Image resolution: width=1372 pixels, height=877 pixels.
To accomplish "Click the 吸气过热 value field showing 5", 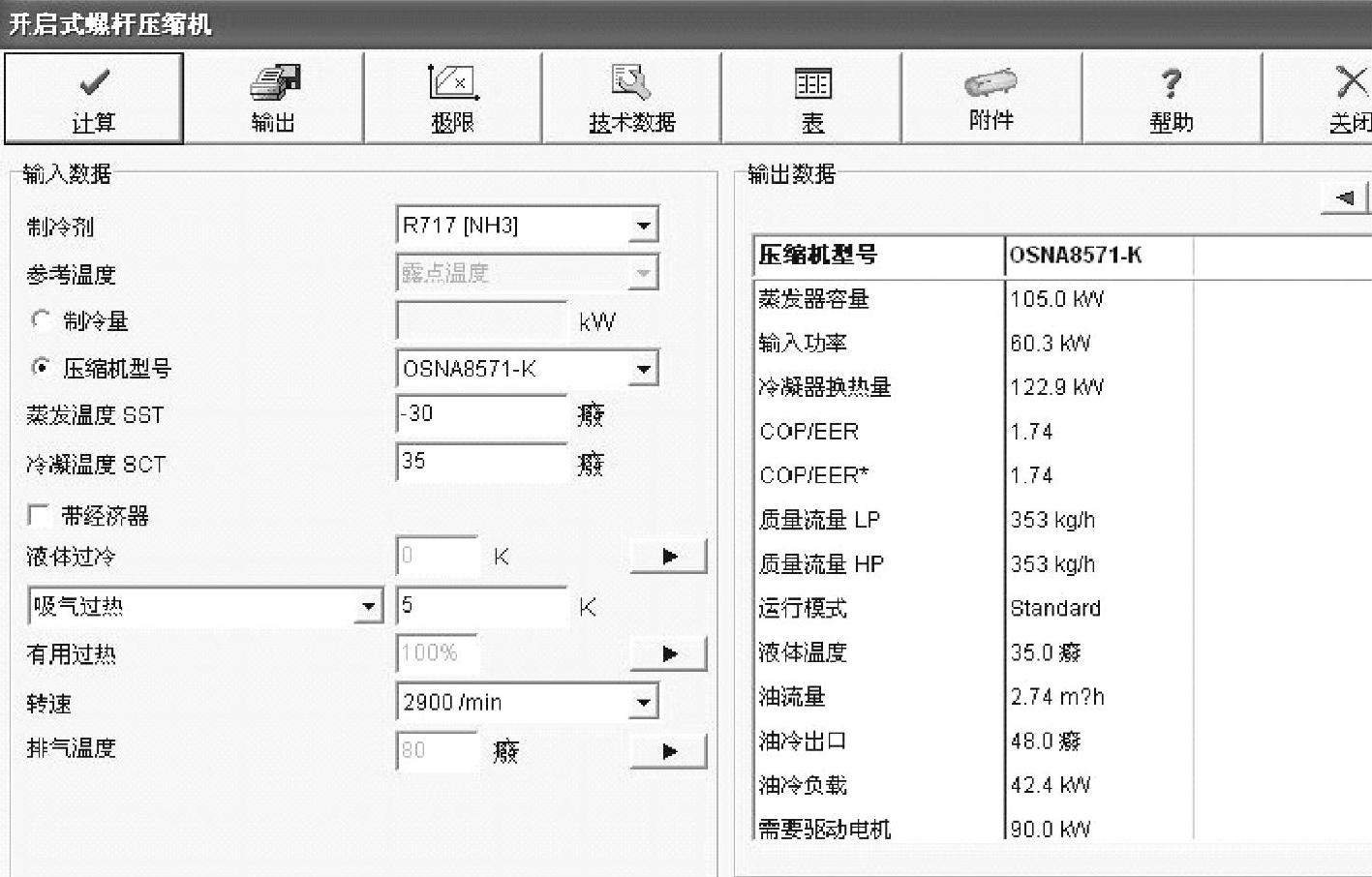I will pos(482,606).
